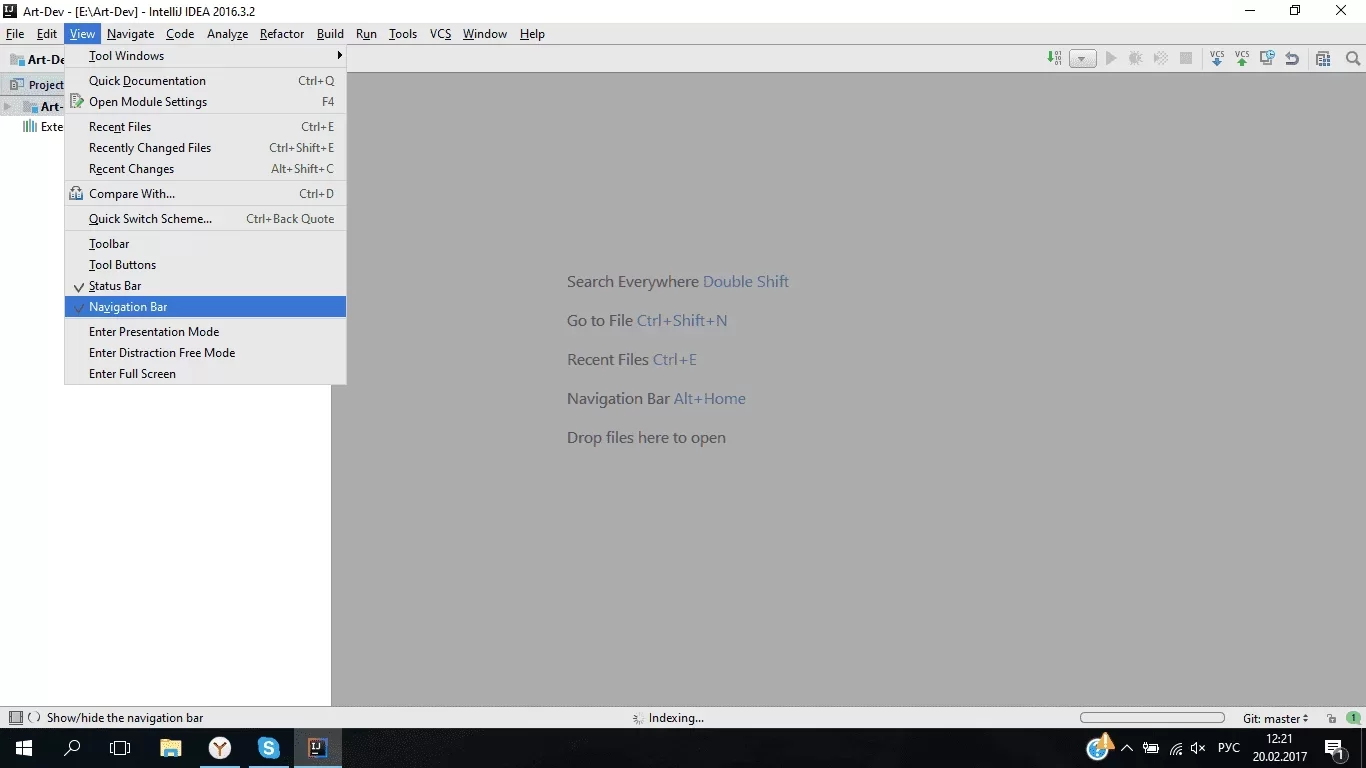The image size is (1366, 768).
Task: Click the Revert undo arrow icon
Action: coord(1292,59)
